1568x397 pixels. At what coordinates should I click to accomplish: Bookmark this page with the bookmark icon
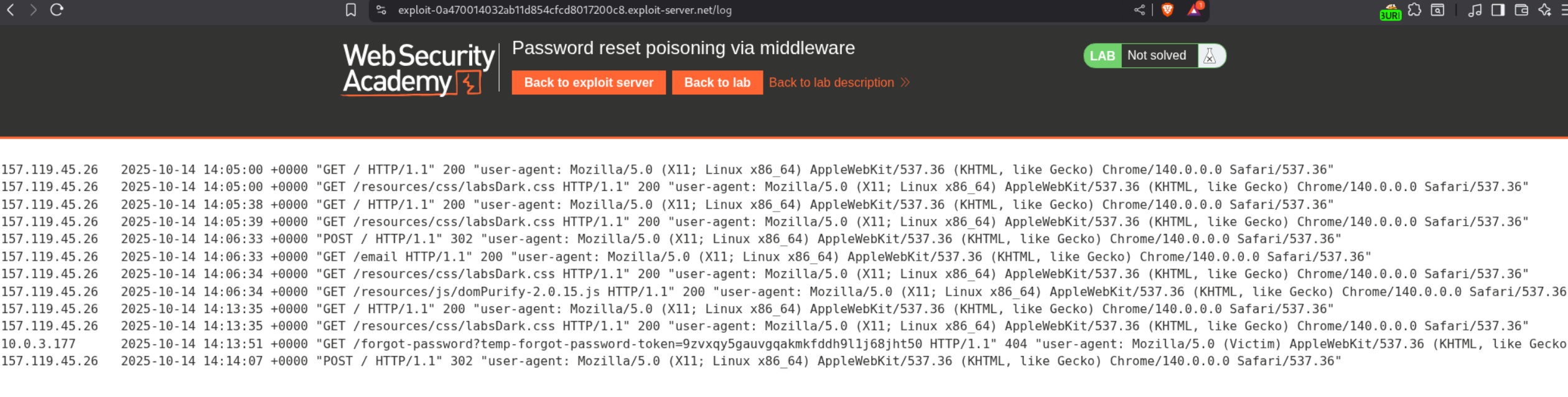point(351,10)
